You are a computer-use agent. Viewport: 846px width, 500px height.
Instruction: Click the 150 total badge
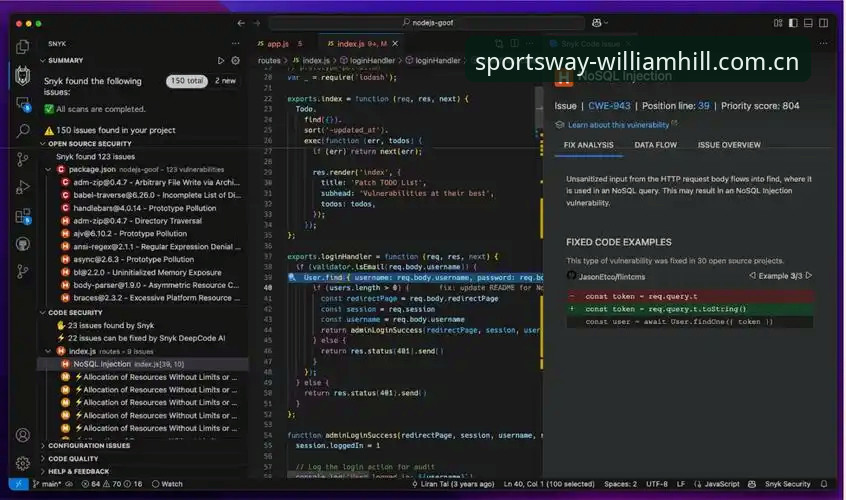coord(187,81)
